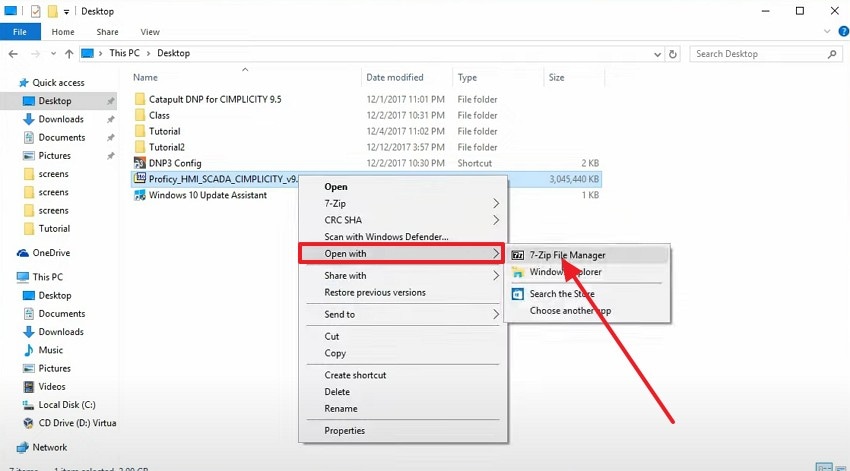
Task: Click Quick access star icon
Action: (x=23, y=83)
